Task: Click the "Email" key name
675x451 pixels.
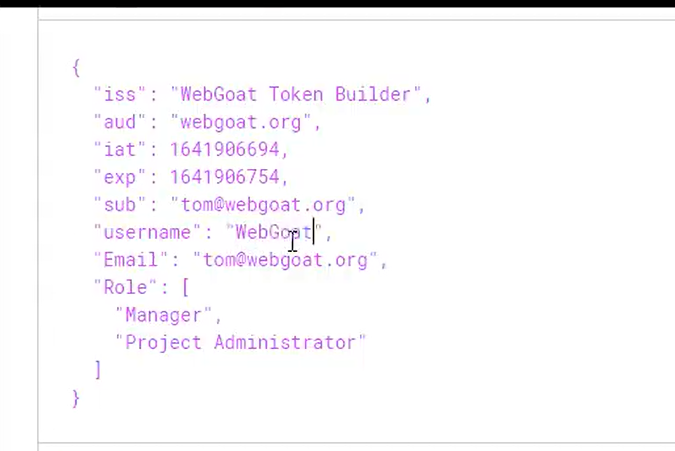Action: pos(130,259)
